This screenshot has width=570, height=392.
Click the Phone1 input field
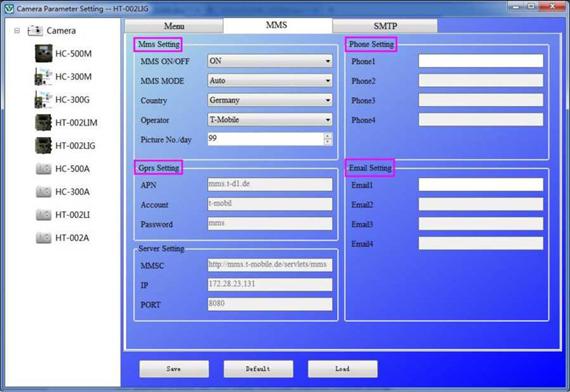pos(481,61)
